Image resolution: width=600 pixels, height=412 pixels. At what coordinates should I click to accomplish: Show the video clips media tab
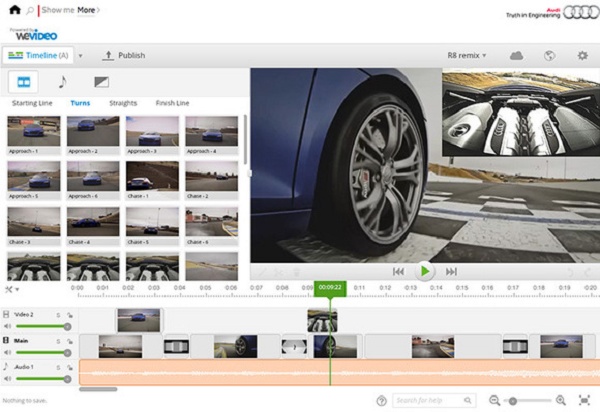coord(24,81)
